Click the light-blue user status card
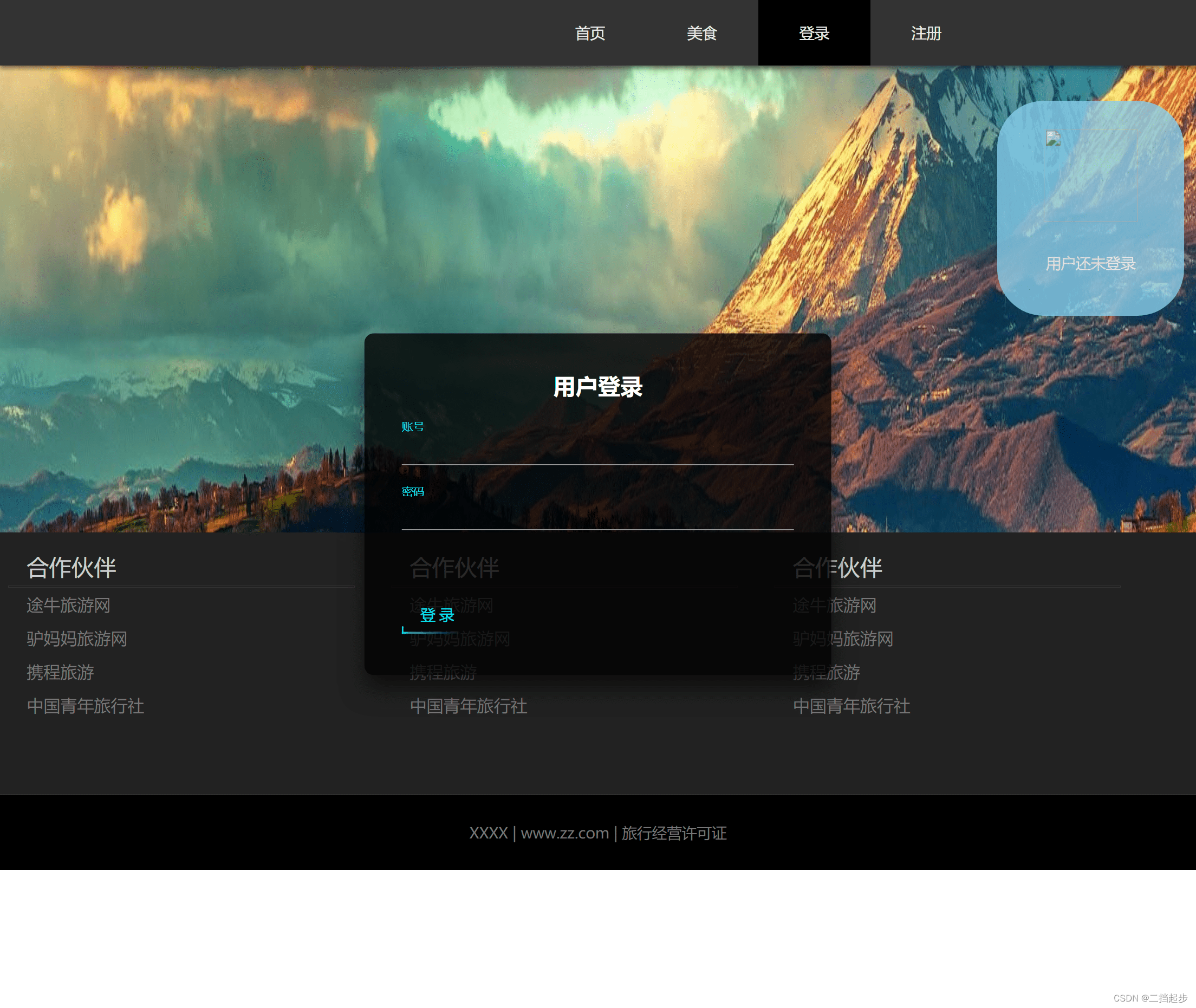Image resolution: width=1196 pixels, height=1008 pixels. 1090,294
